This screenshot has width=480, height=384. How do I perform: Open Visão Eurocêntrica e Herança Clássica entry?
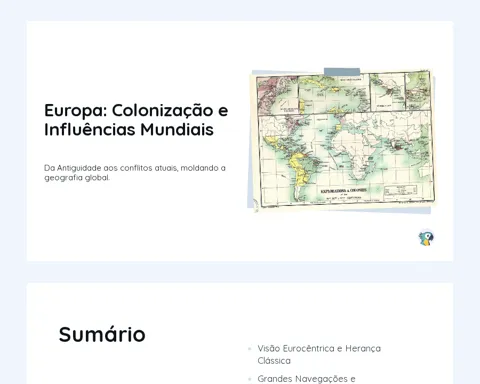point(319,355)
